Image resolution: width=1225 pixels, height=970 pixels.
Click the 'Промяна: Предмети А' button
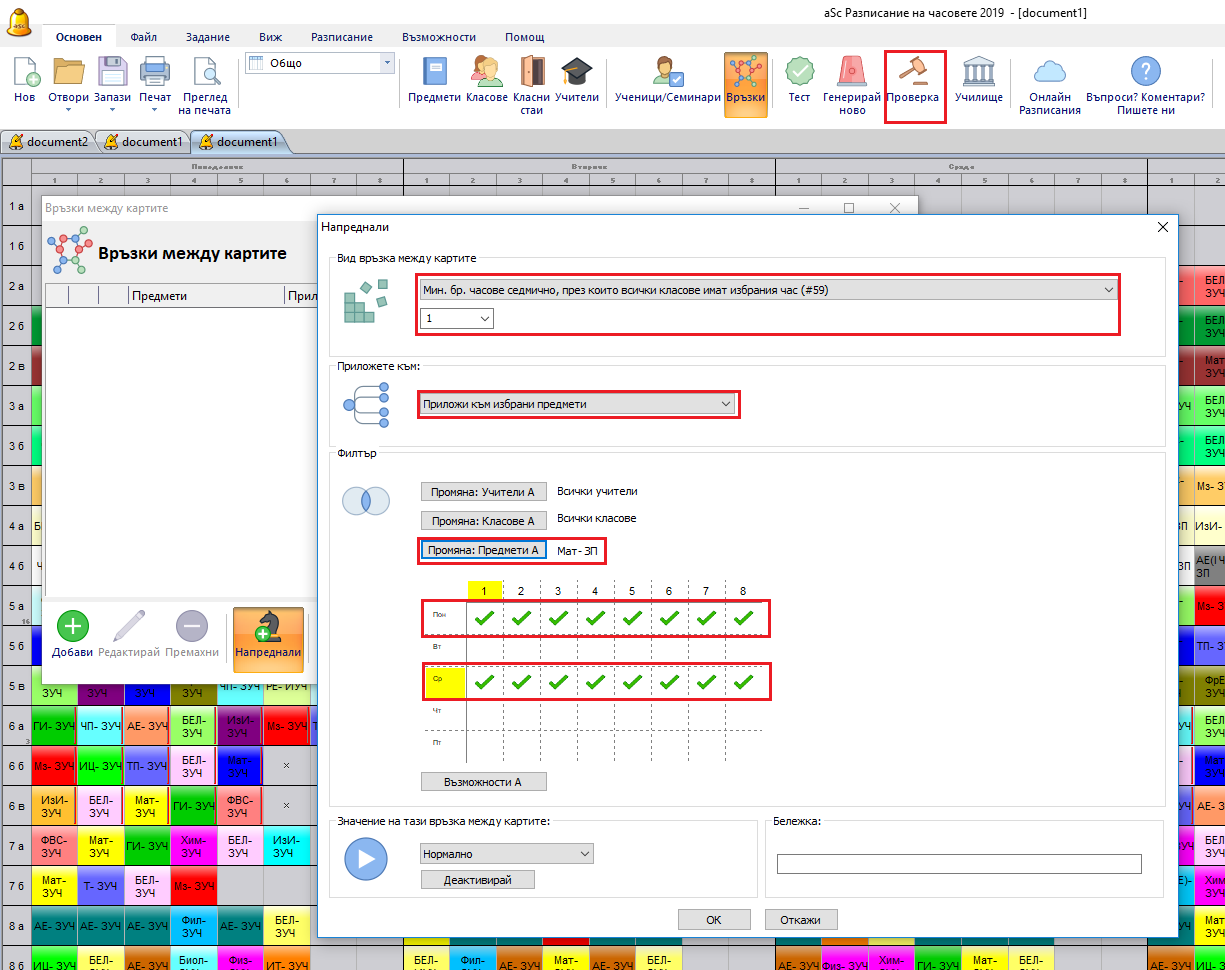point(483,550)
